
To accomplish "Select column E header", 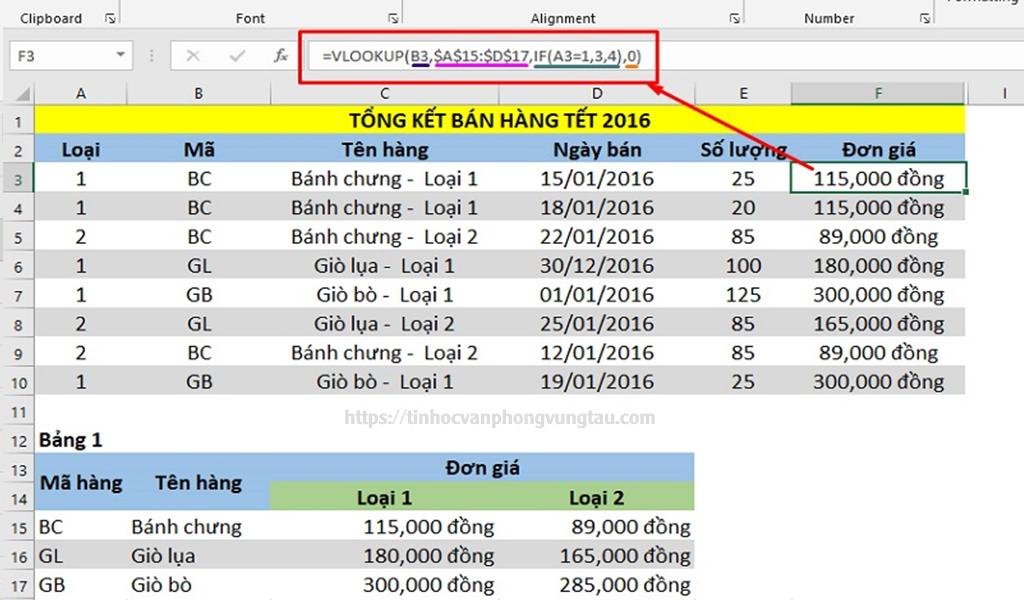I will (743, 94).
